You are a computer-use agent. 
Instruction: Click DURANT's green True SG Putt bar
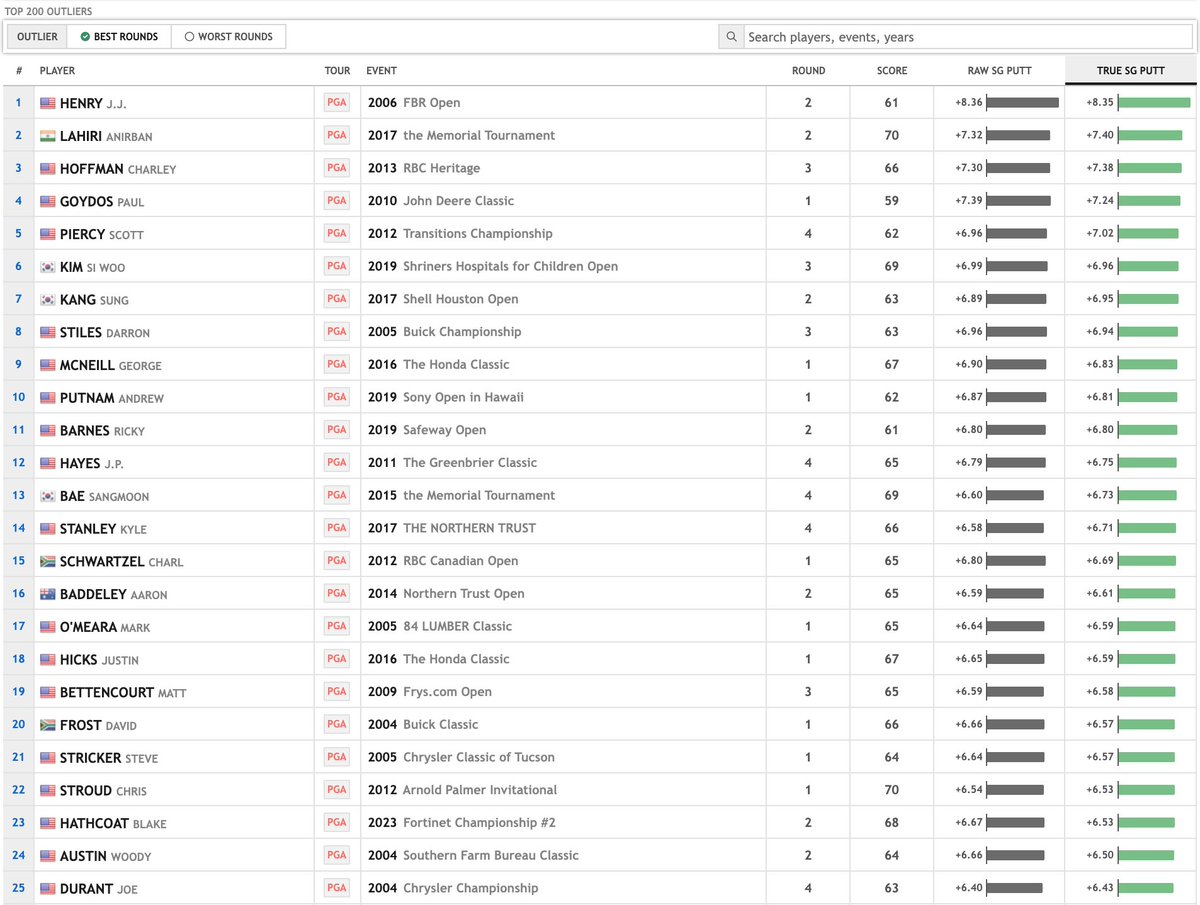point(1146,888)
